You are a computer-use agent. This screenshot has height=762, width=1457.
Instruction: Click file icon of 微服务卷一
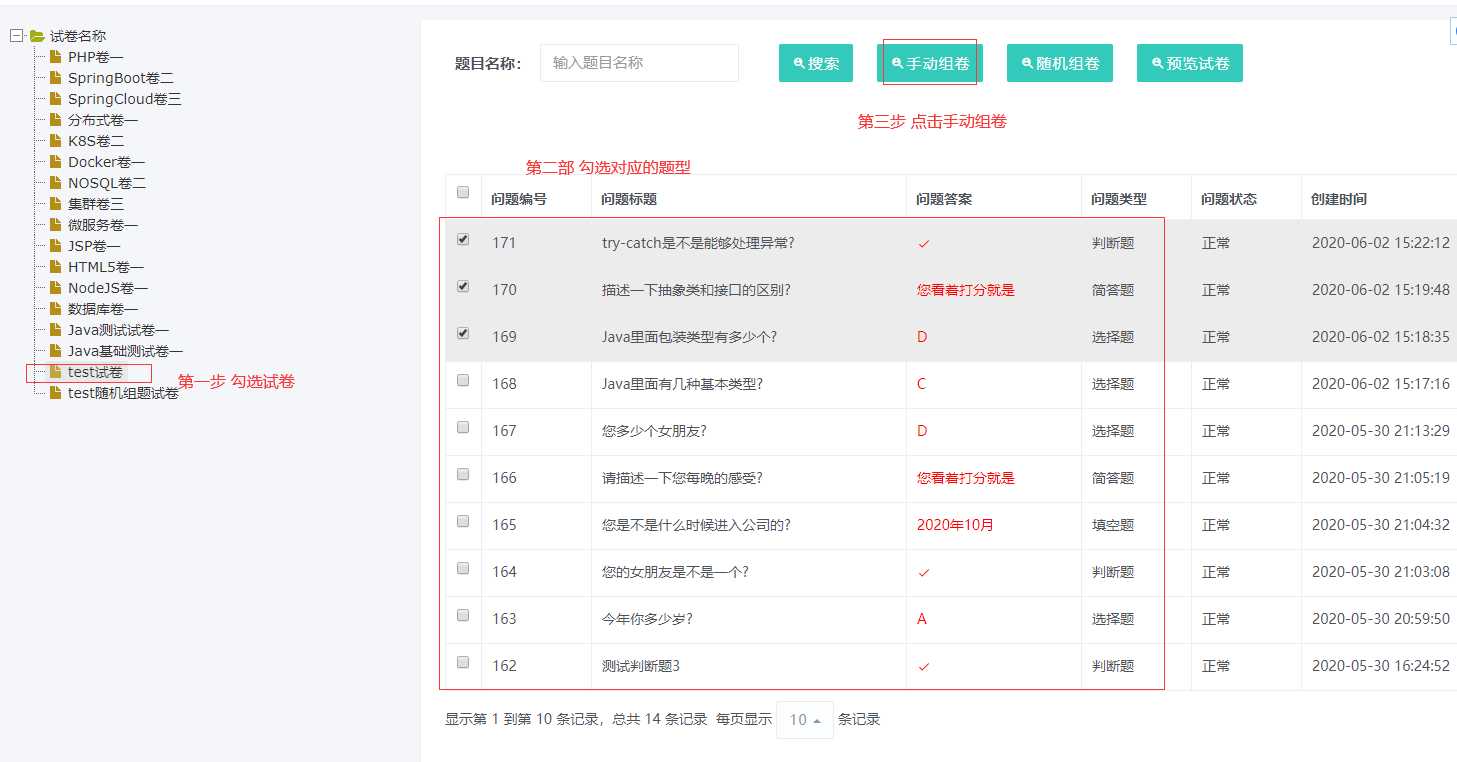(x=56, y=225)
